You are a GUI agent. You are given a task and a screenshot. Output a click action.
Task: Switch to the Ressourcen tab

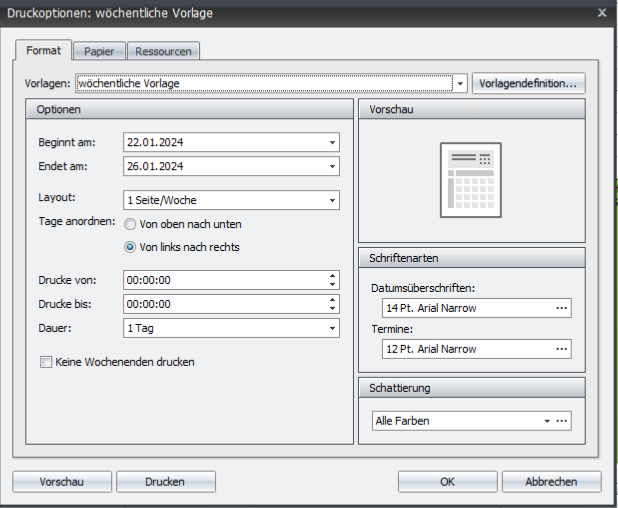pyautogui.click(x=164, y=51)
